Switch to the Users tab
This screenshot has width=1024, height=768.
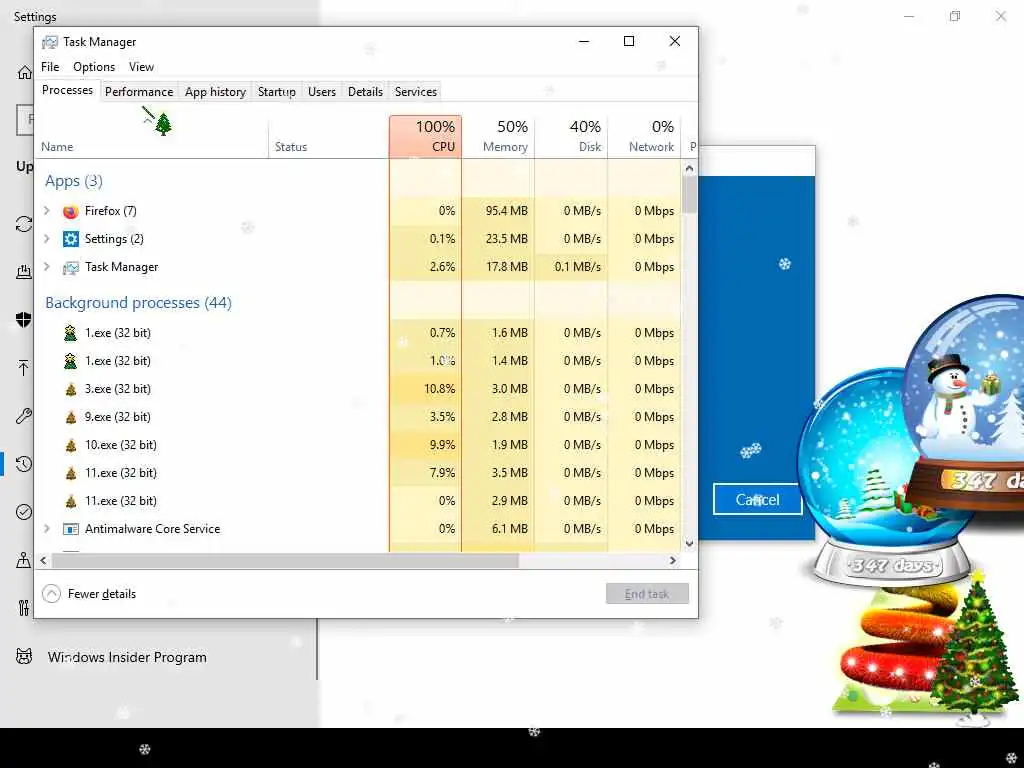(322, 92)
